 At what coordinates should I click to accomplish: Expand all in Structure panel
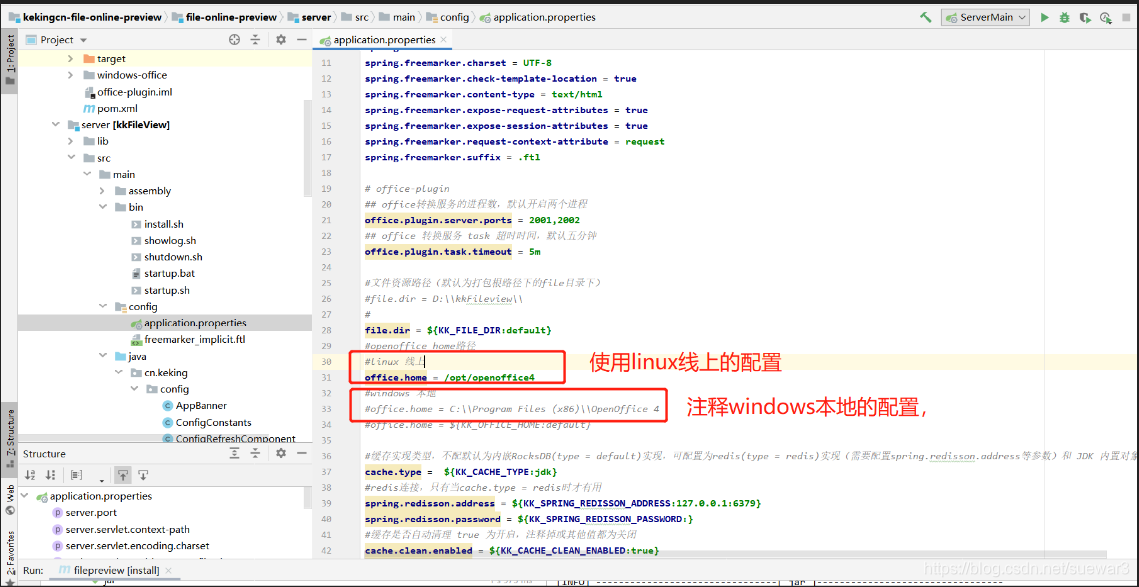click(x=234, y=453)
